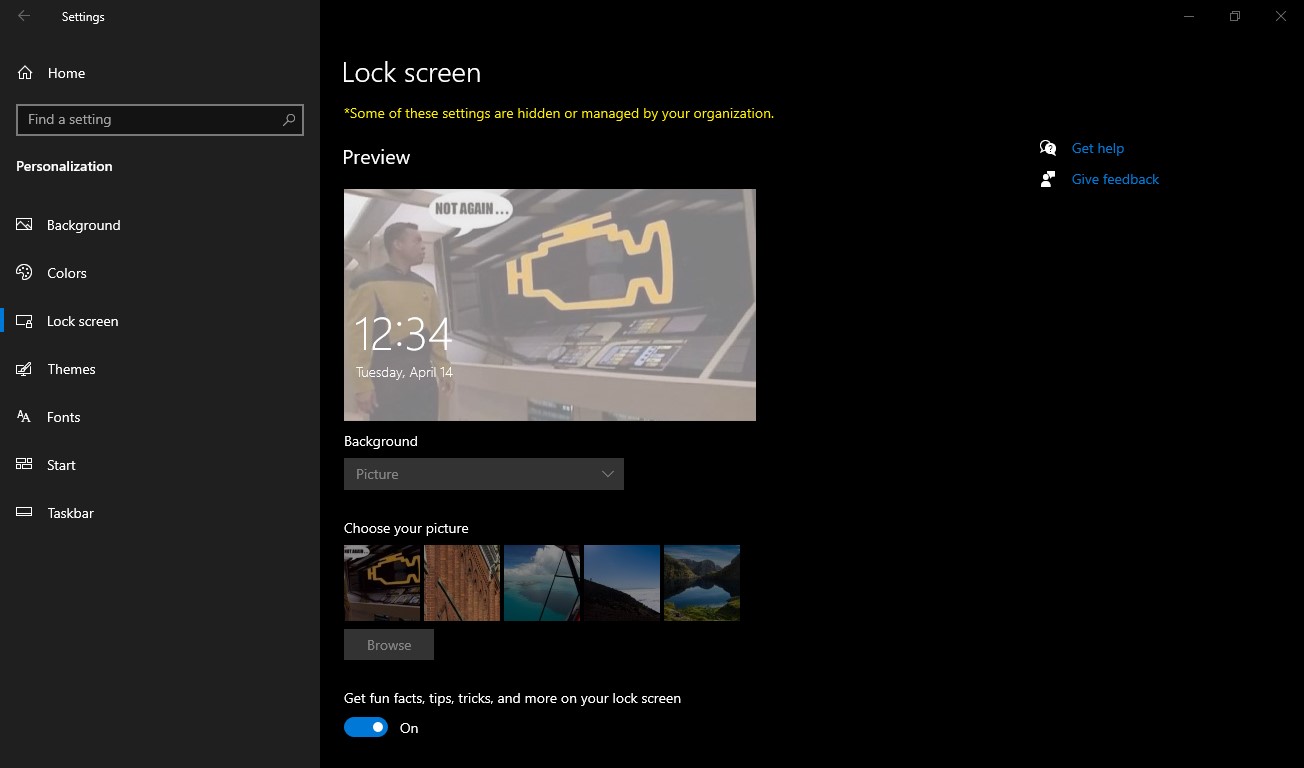Screen dimensions: 1304x768
Task: Open the Give feedback link
Action: 1115,179
